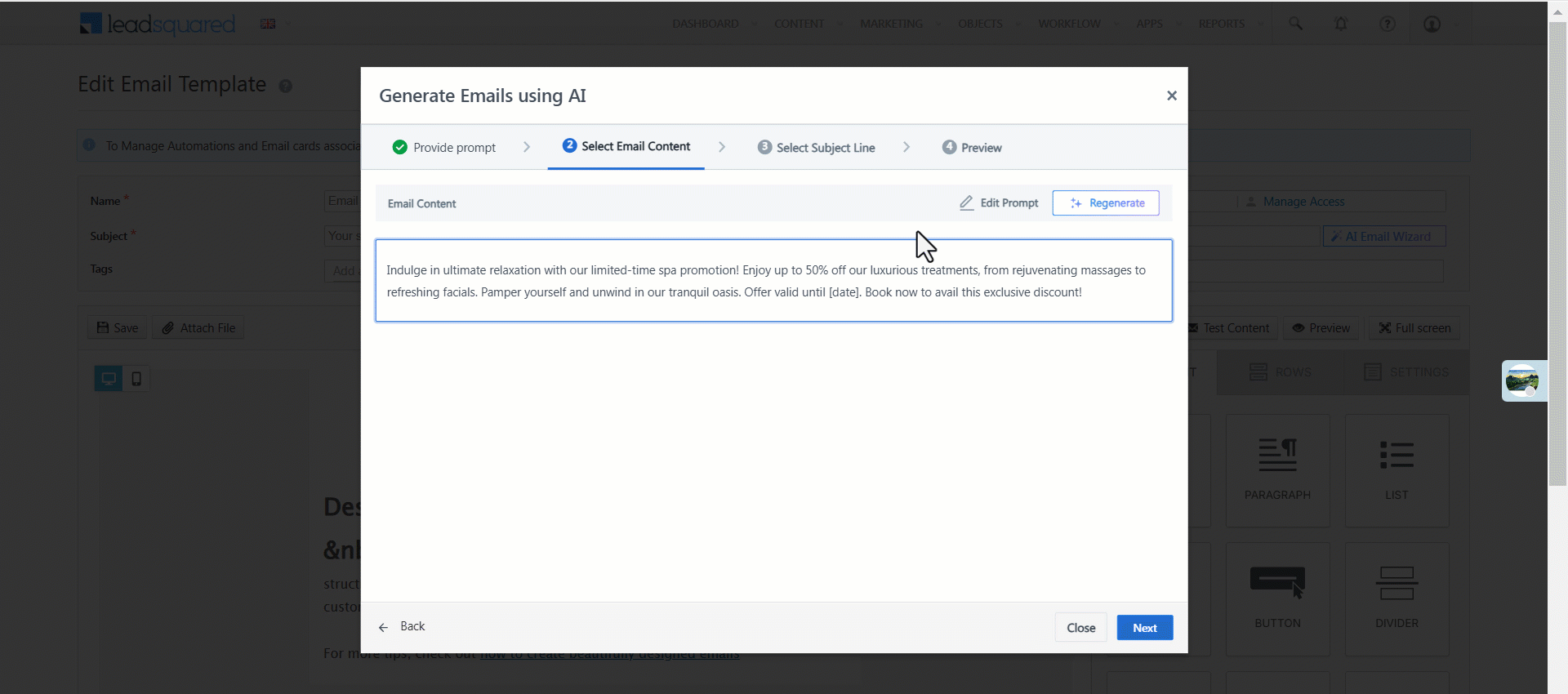
Task: Click the Tags input field
Action: pyautogui.click(x=884, y=271)
